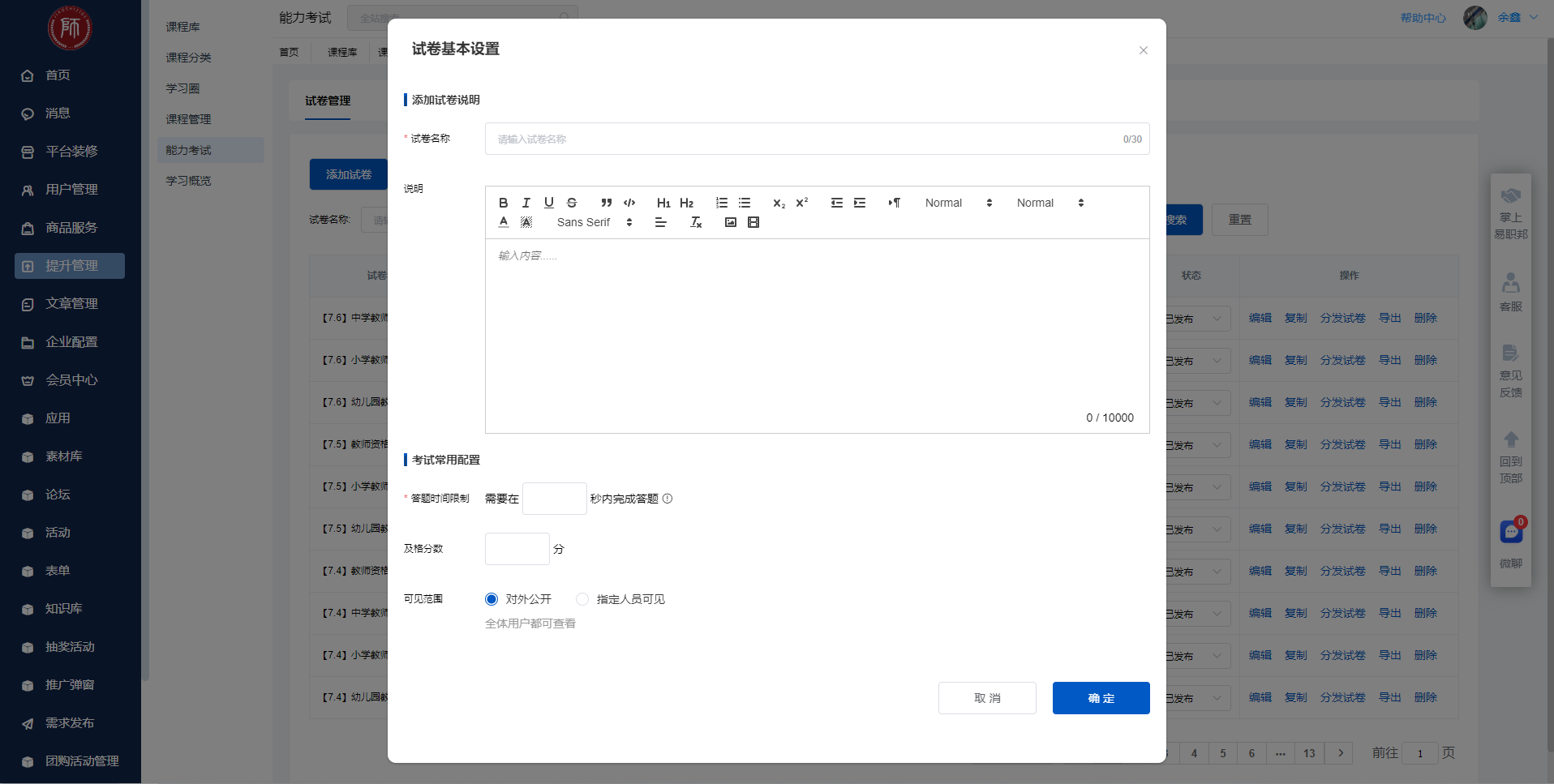Select the 指定人员可见 radio option
The height and width of the screenshot is (784, 1554).
pyautogui.click(x=582, y=599)
